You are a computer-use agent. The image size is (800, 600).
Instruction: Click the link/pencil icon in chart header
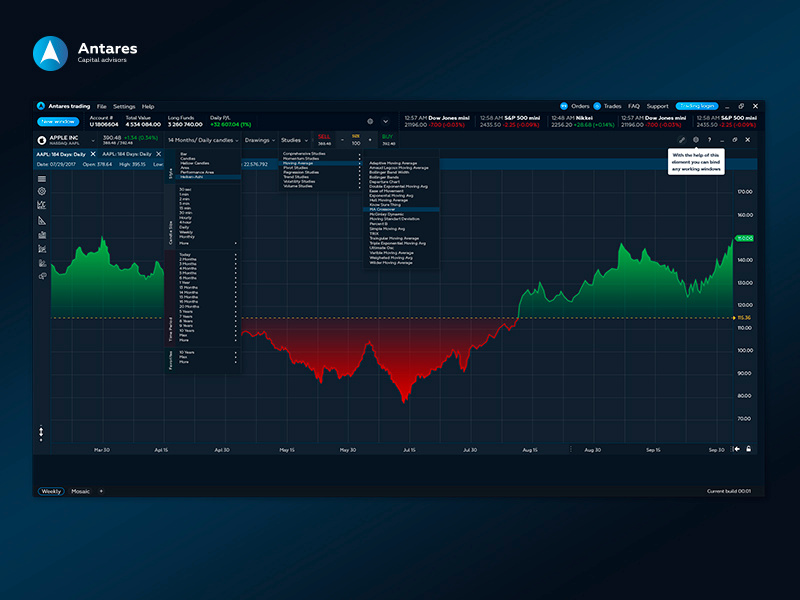coord(682,140)
